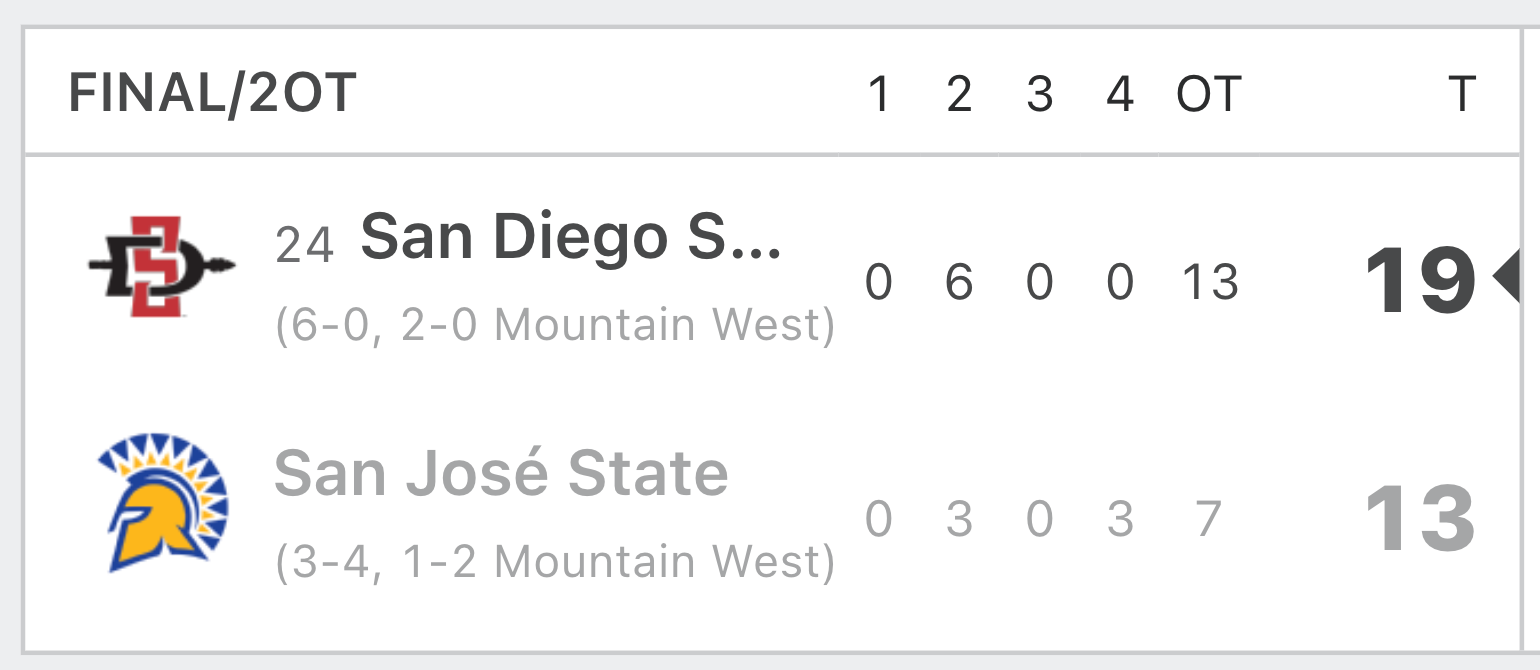1540x670 pixels.
Task: Click the quarter 4 column header
Action: click(1120, 94)
